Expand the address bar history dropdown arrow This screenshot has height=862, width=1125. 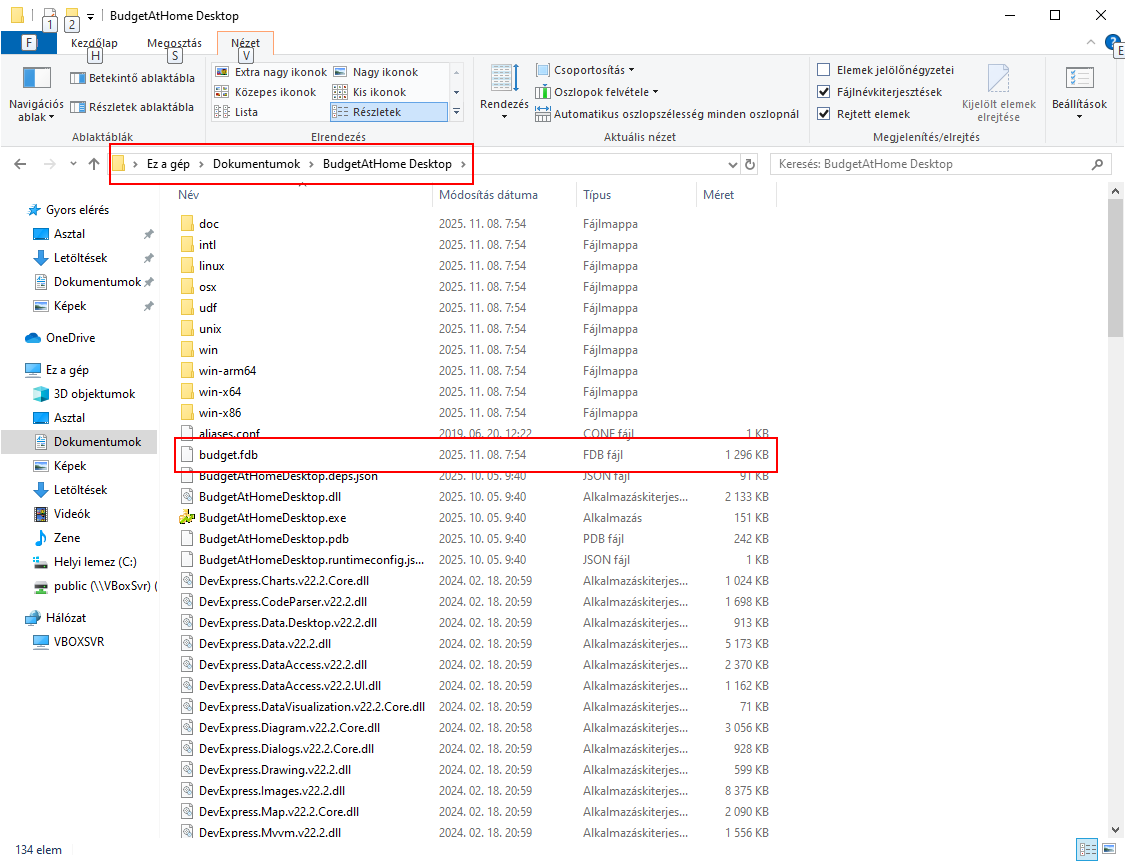[x=732, y=164]
